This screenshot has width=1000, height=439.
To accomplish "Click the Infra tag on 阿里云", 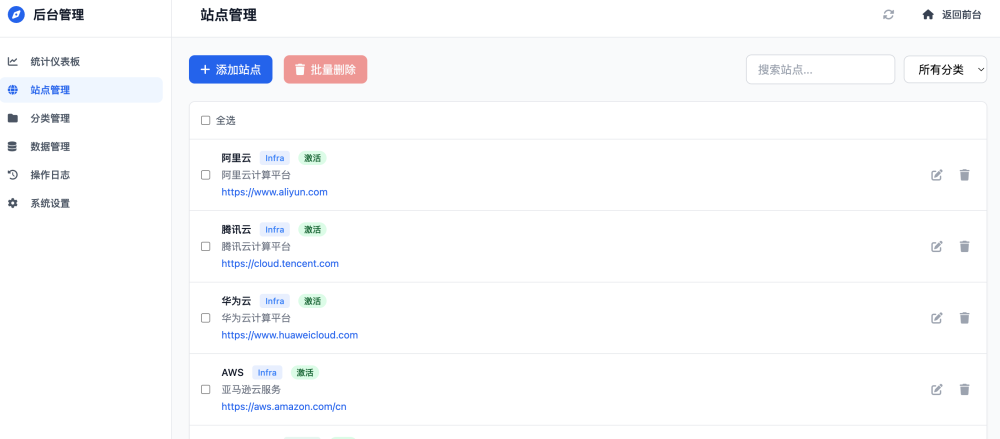I will pyautogui.click(x=275, y=158).
